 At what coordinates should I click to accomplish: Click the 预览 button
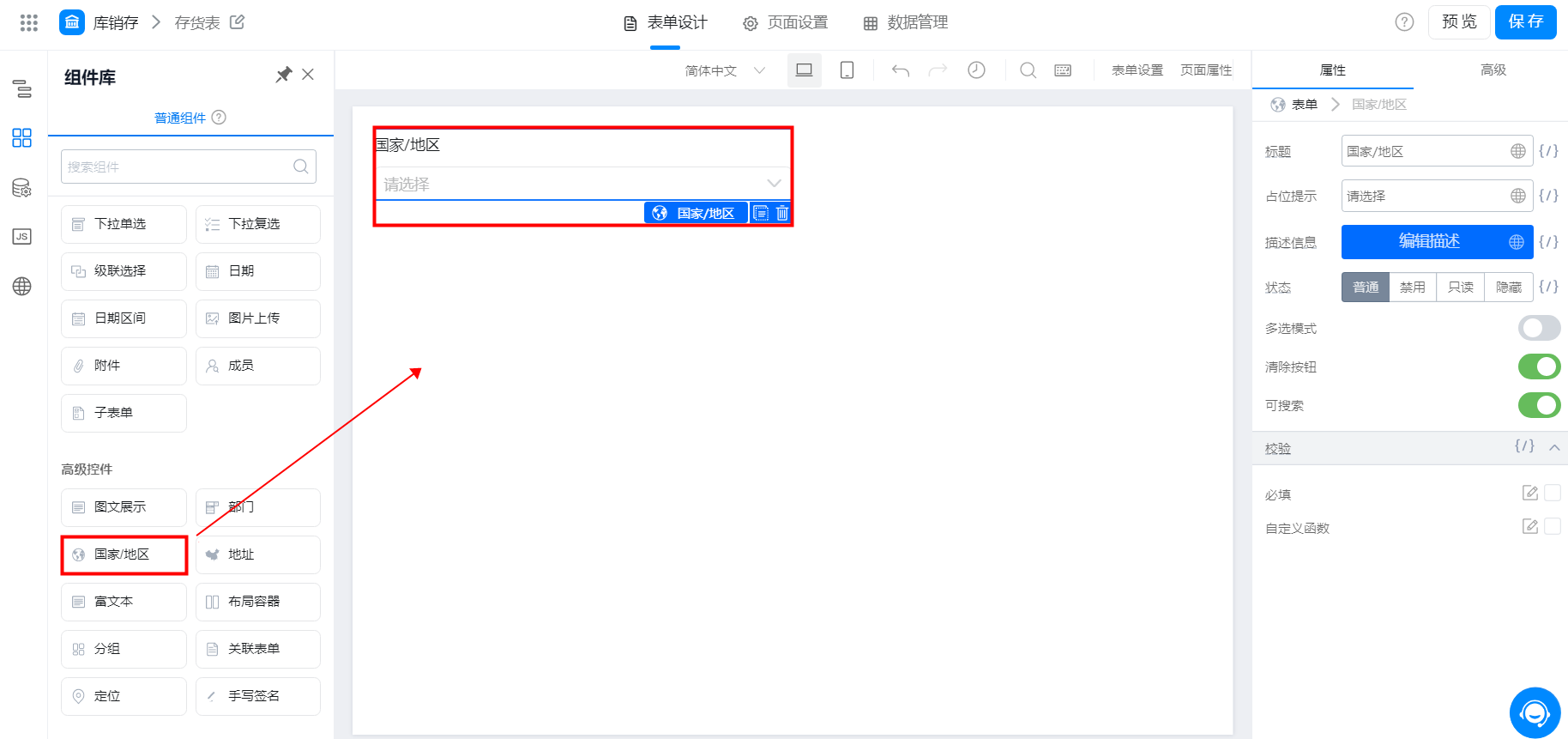(x=1459, y=22)
